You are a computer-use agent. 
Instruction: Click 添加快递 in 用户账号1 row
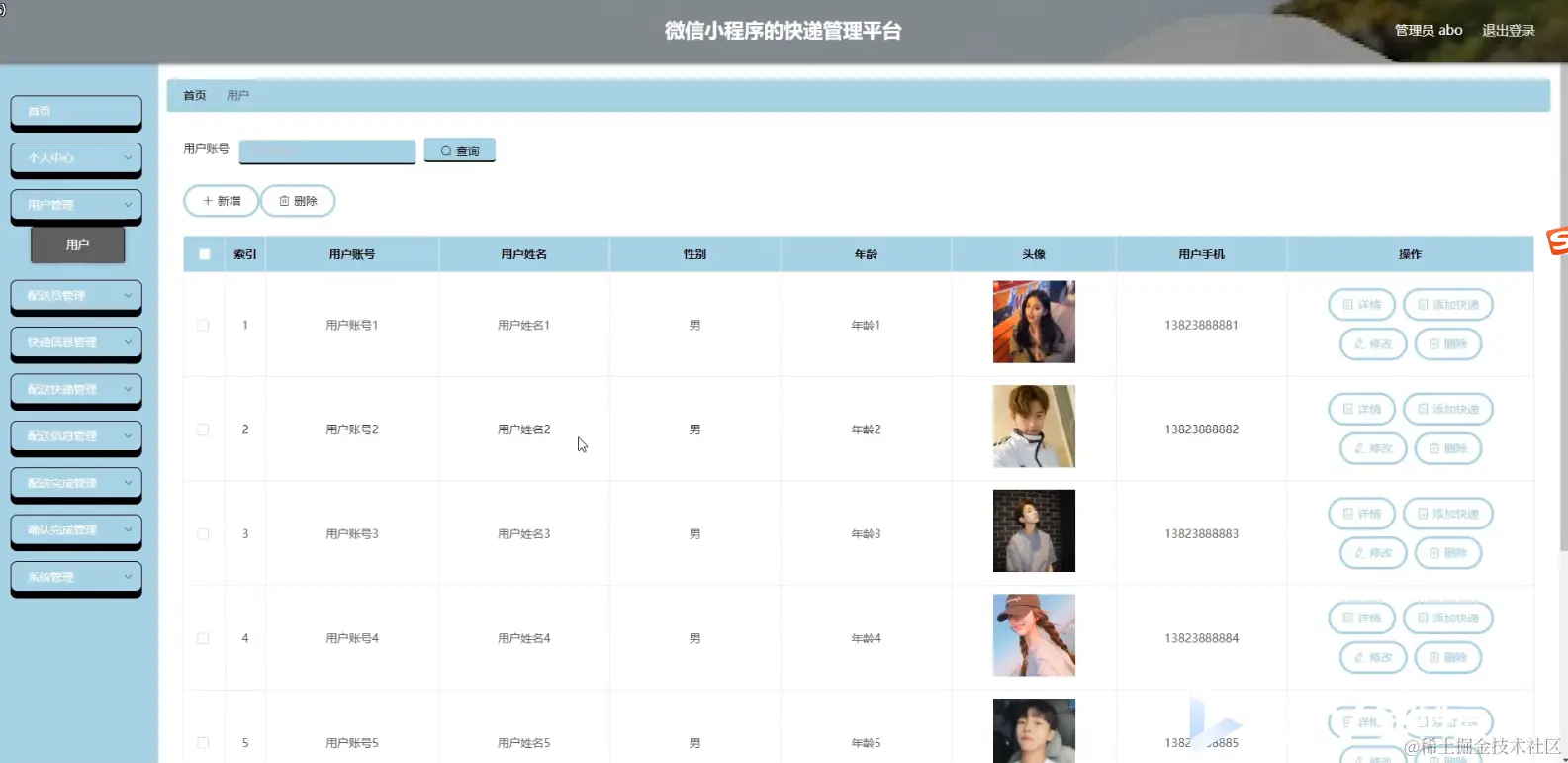click(x=1448, y=305)
